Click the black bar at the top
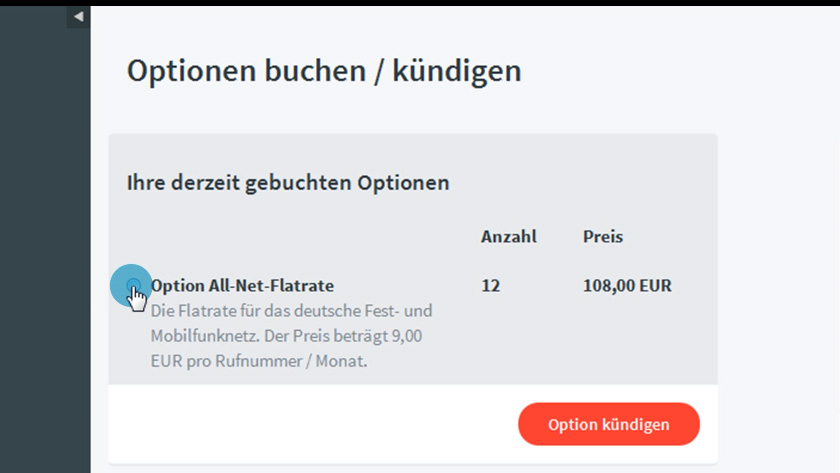Image resolution: width=840 pixels, height=473 pixels. click(420, 3)
